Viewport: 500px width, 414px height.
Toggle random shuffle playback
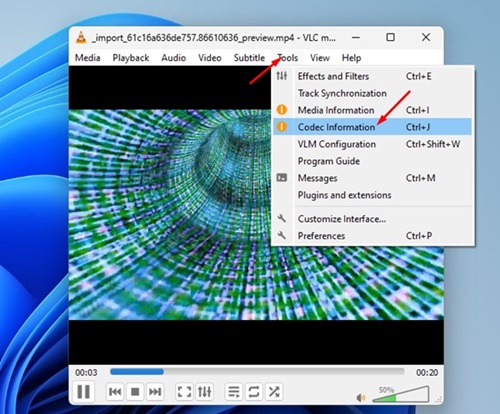pos(274,392)
